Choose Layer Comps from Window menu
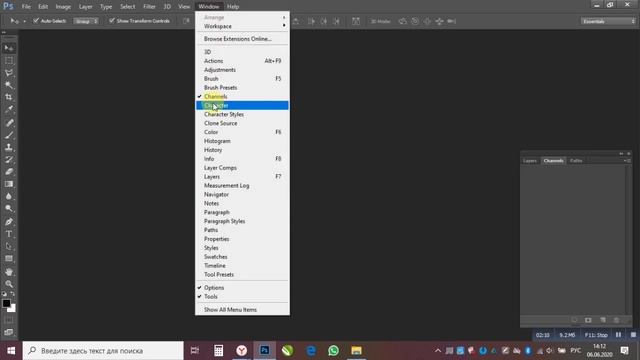The image size is (640, 360). [x=242, y=168]
